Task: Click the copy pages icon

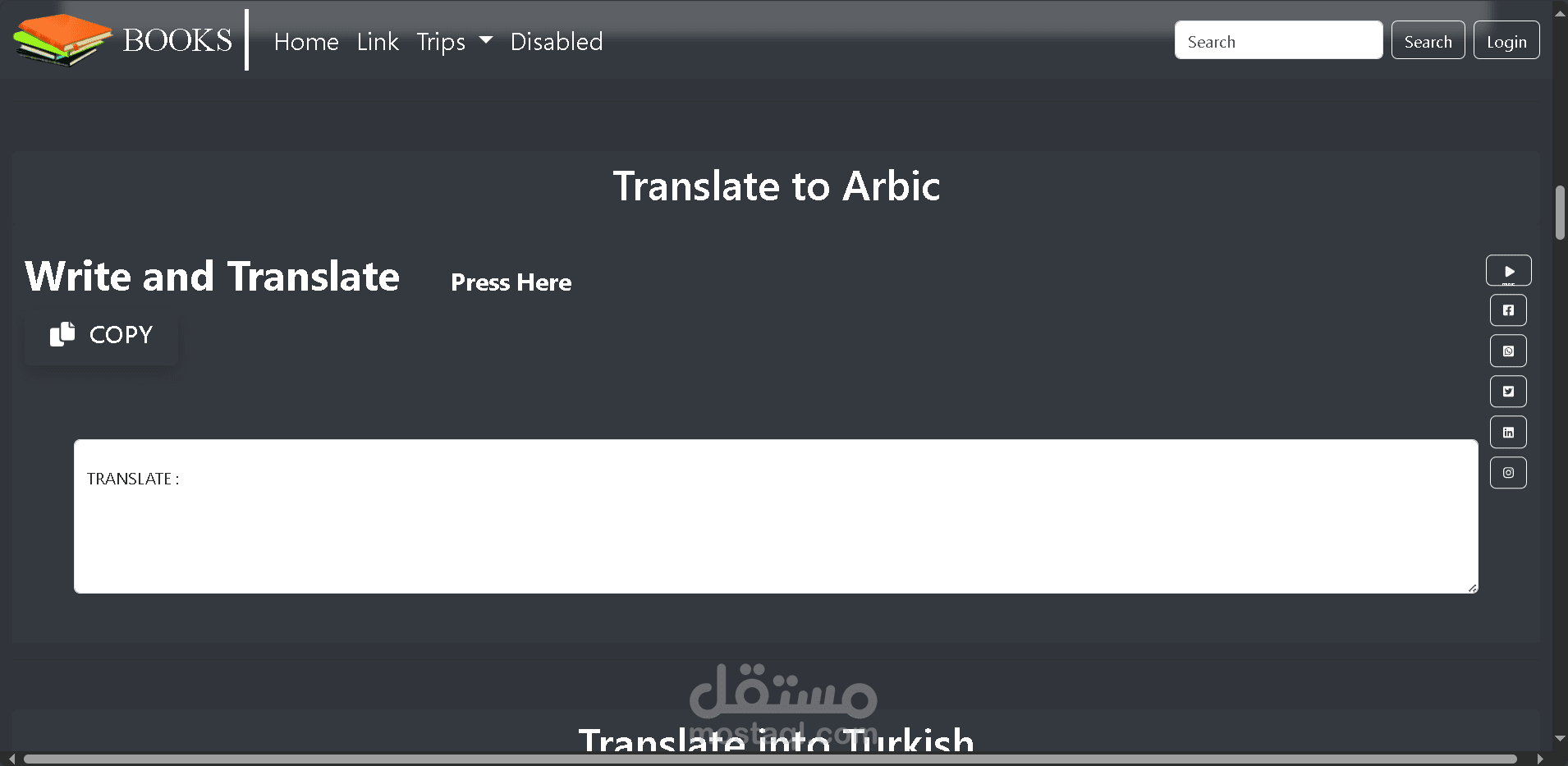Action: (x=62, y=334)
